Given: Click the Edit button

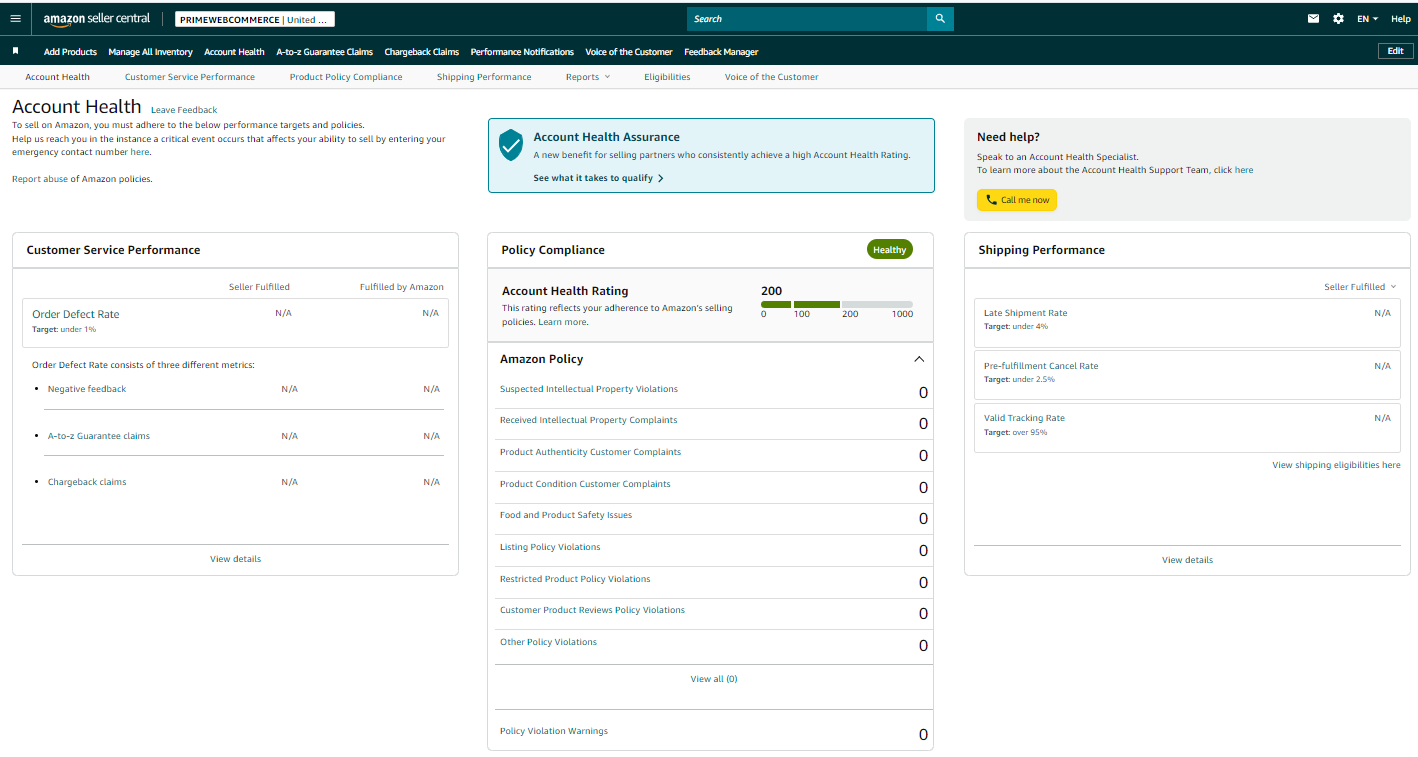Looking at the screenshot, I should click(1395, 51).
